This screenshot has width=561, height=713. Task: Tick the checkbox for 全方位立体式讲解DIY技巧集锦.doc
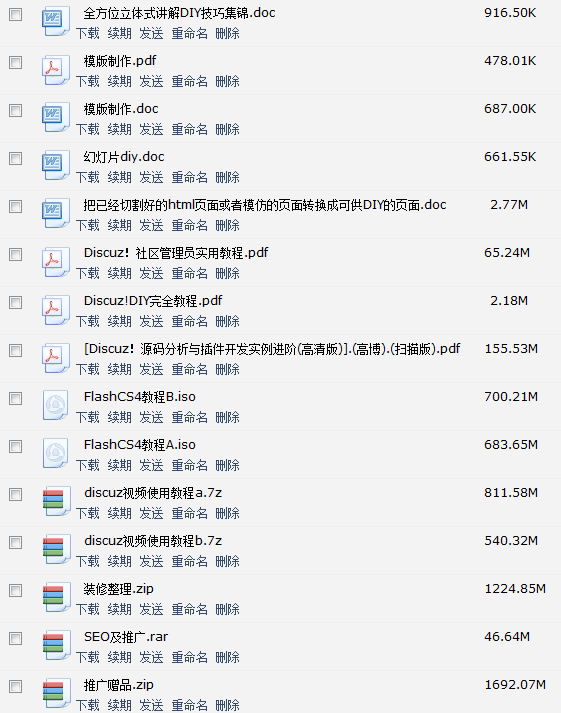point(15,15)
